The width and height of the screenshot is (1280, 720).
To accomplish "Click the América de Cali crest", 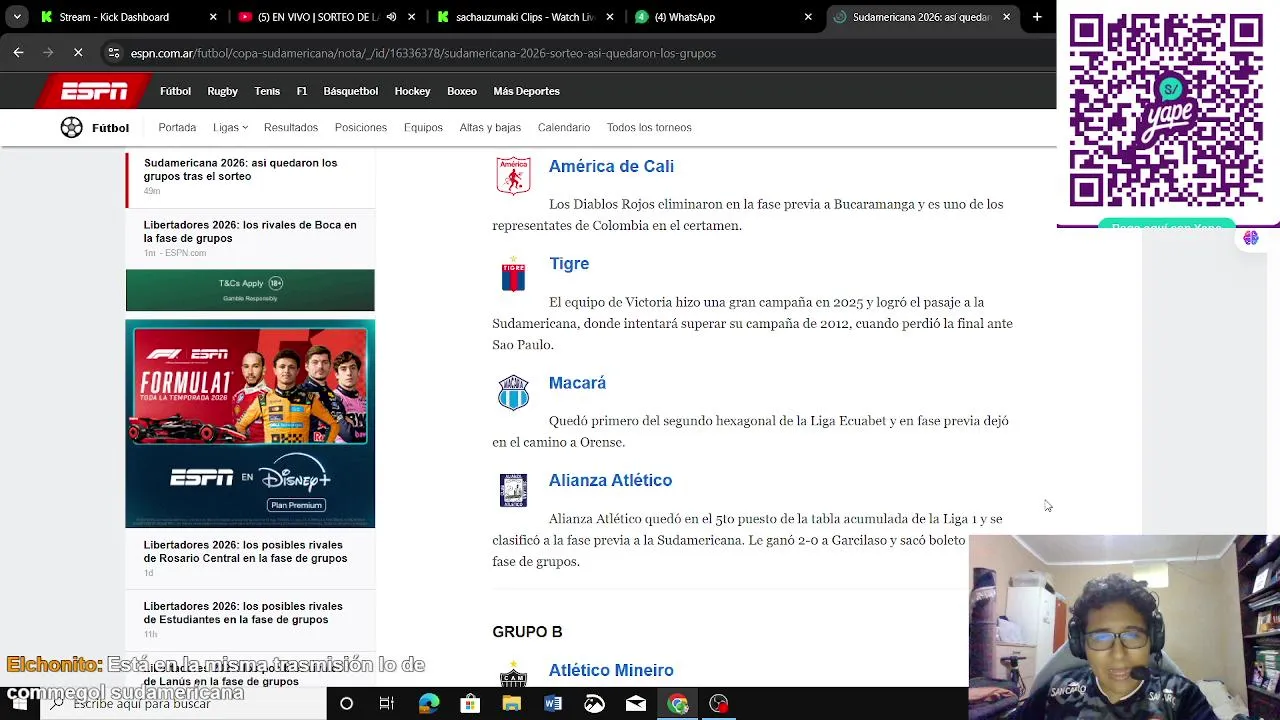I will pyautogui.click(x=513, y=176).
